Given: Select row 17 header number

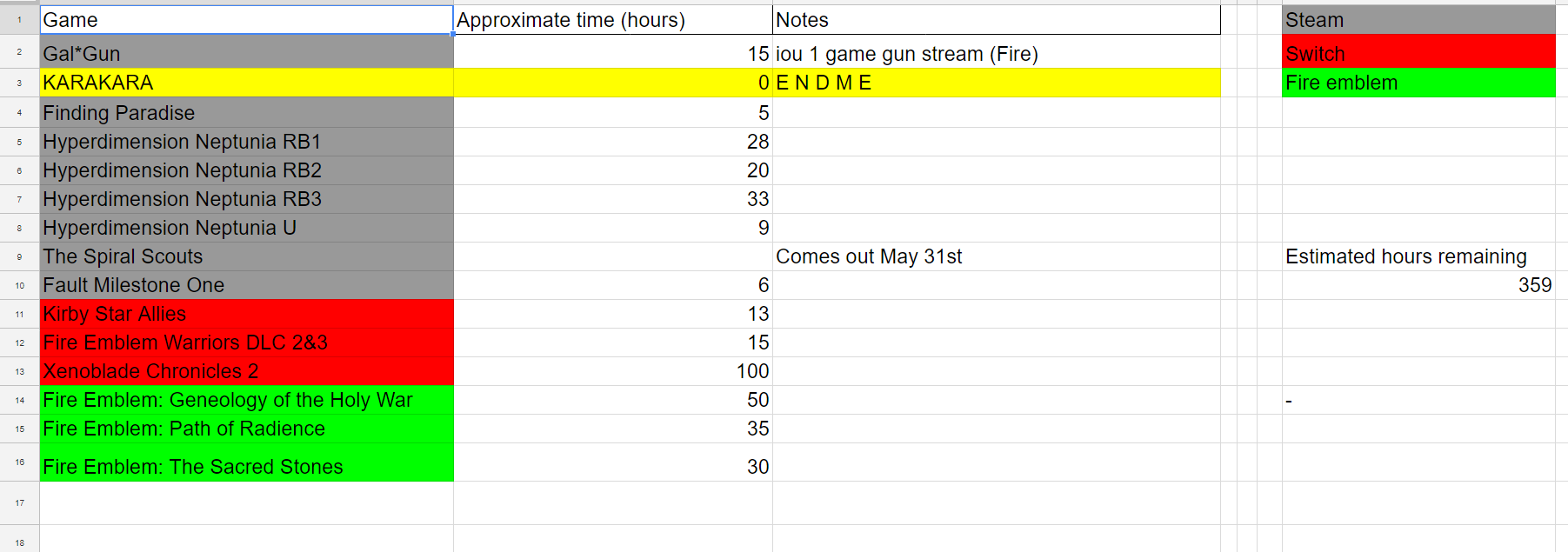Looking at the screenshot, I should point(19,502).
